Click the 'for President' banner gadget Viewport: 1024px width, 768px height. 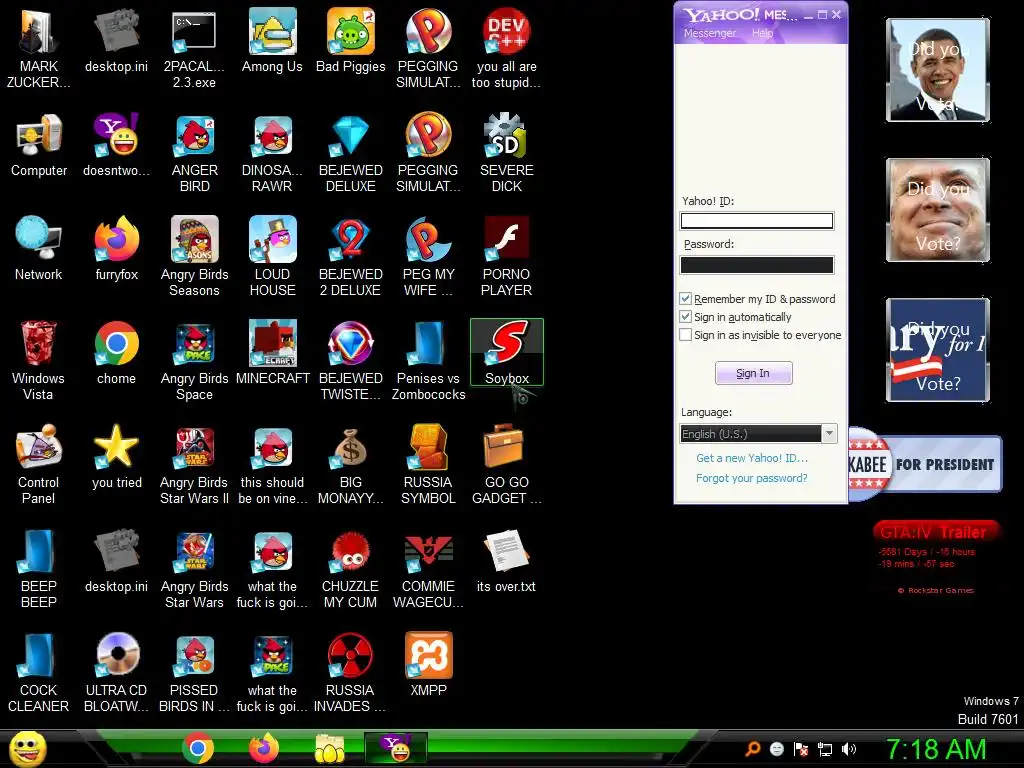pyautogui.click(x=925, y=464)
